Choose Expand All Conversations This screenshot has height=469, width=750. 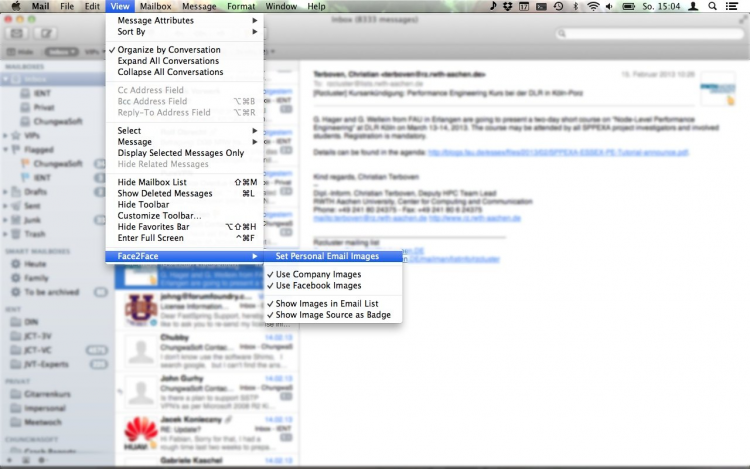point(185,61)
